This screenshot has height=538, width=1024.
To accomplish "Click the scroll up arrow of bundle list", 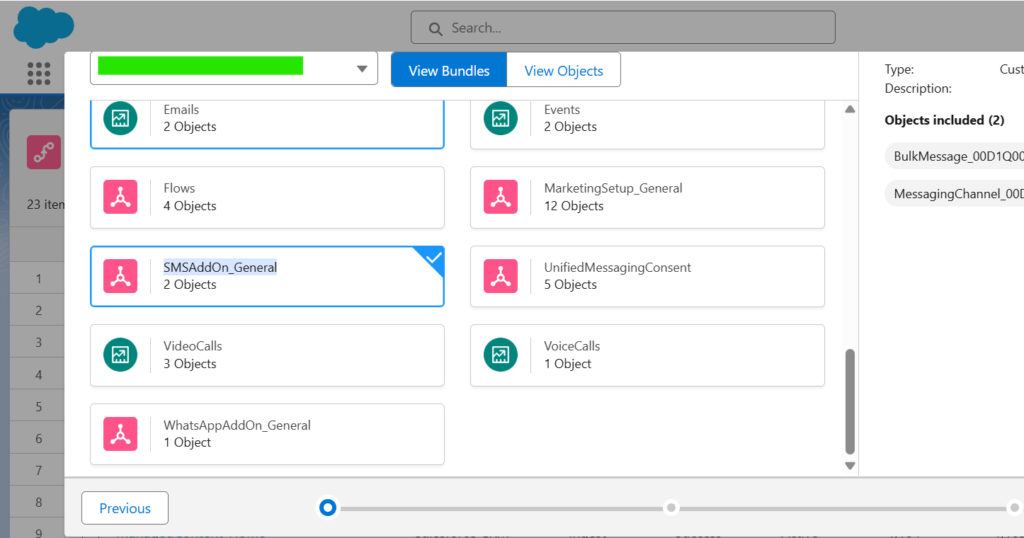I will coord(850,109).
